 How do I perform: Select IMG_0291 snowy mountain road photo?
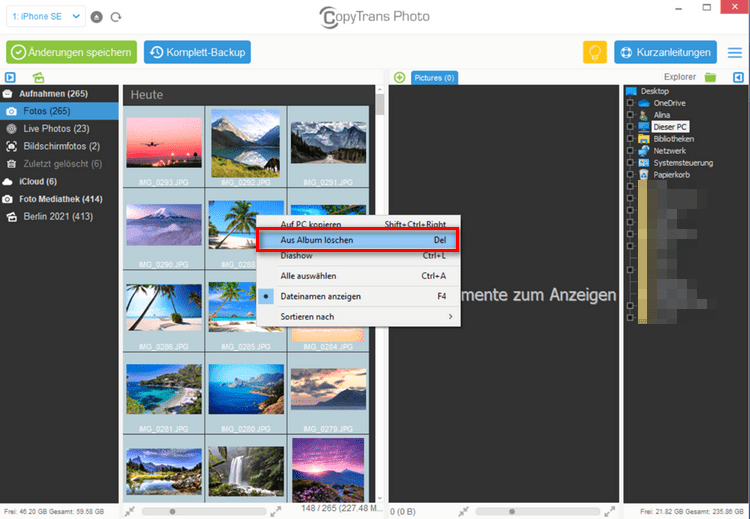pyautogui.click(x=328, y=143)
